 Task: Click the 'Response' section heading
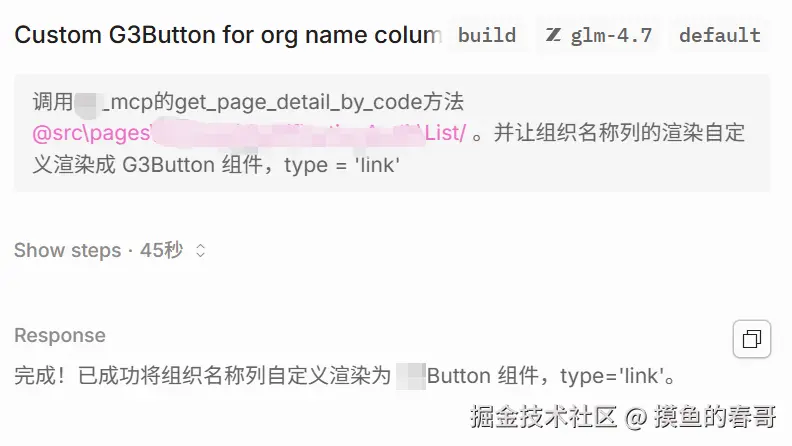[x=59, y=335]
